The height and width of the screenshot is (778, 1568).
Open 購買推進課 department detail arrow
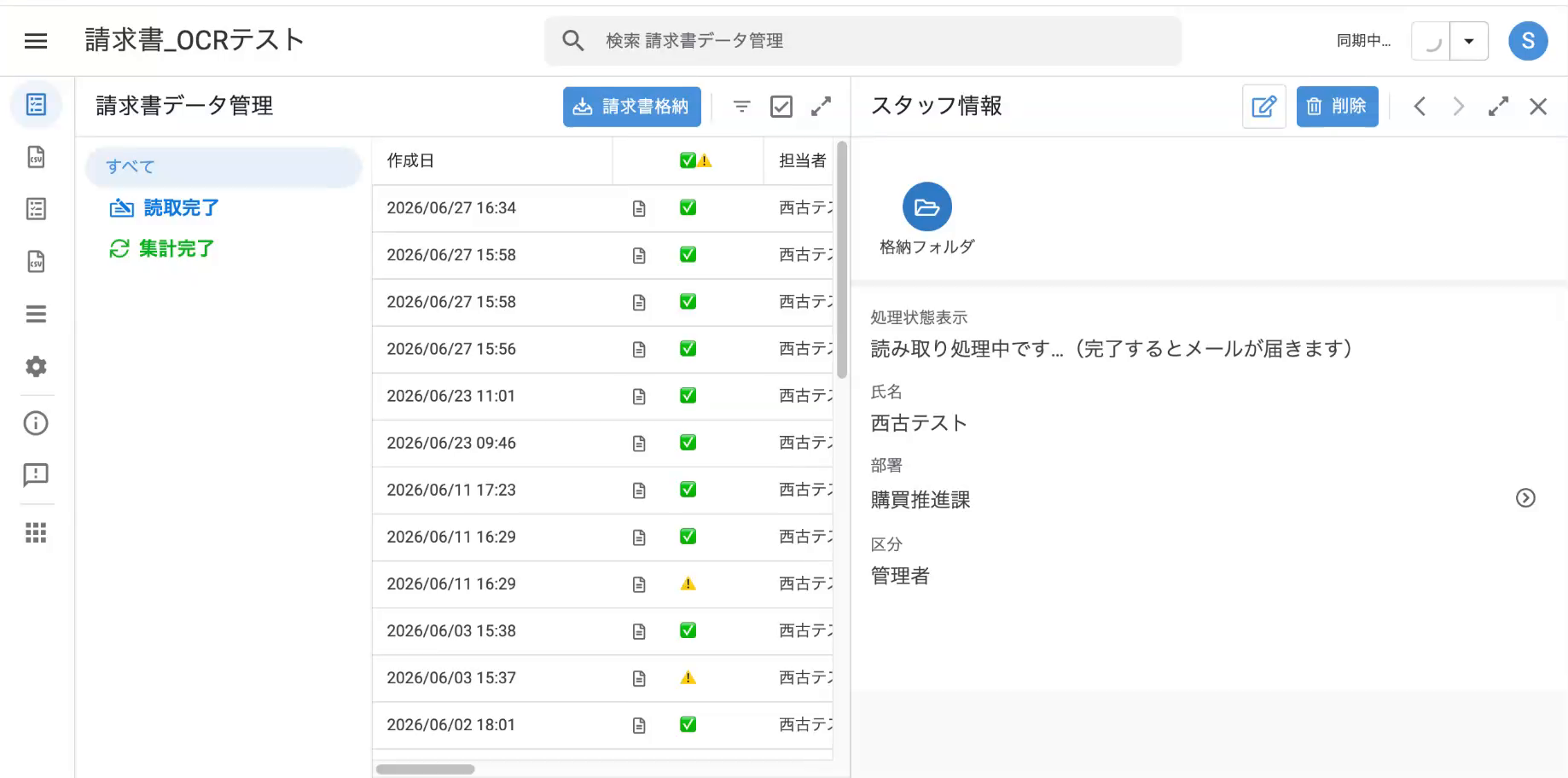(x=1525, y=498)
